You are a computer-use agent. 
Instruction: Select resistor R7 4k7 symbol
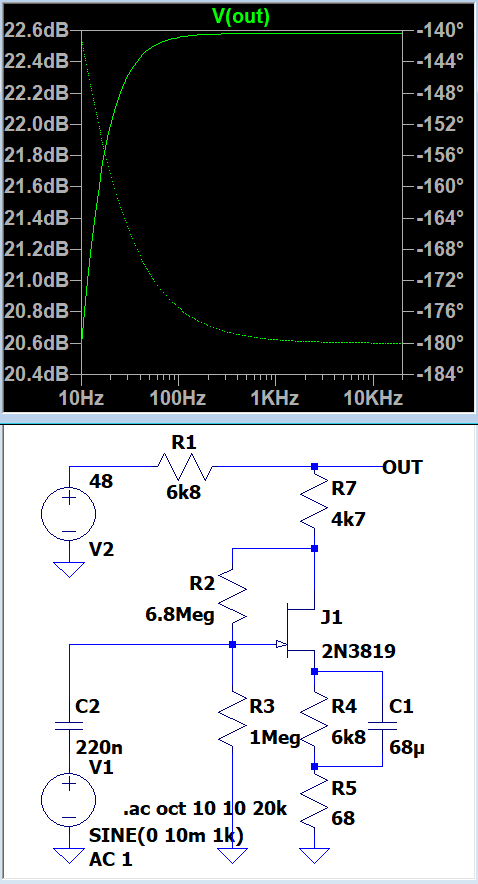pos(314,502)
